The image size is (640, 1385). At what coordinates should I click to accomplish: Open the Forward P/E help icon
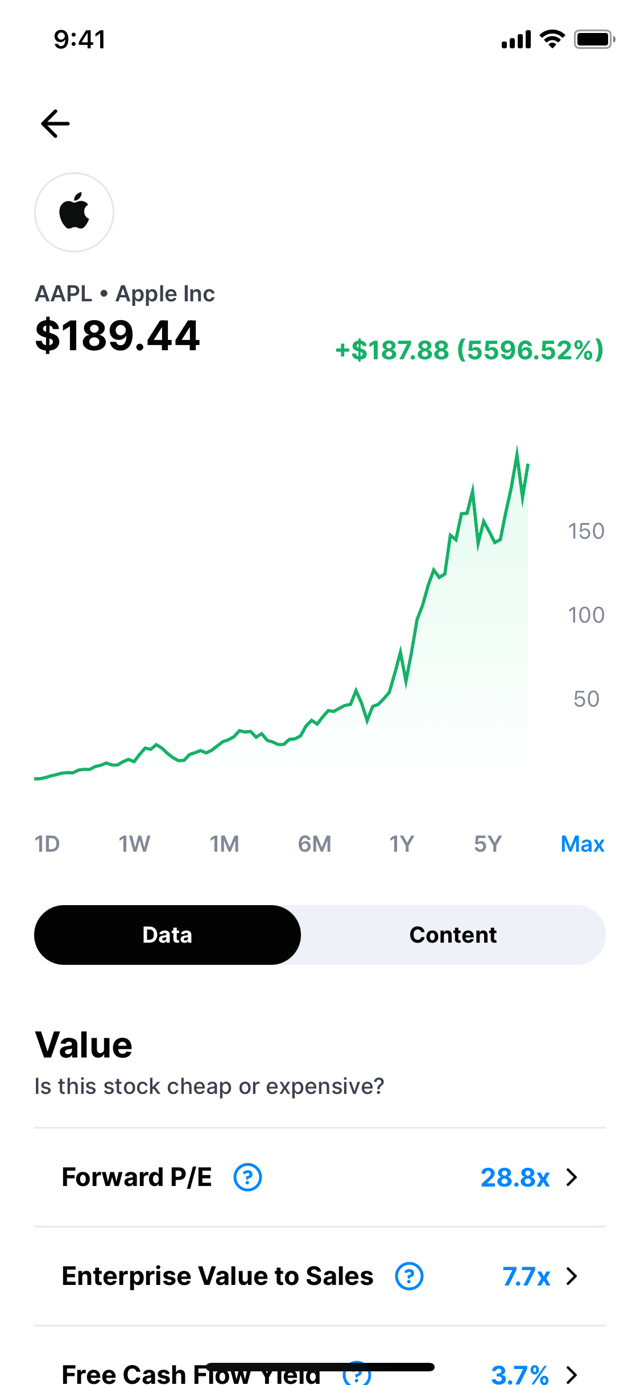pyautogui.click(x=247, y=1177)
